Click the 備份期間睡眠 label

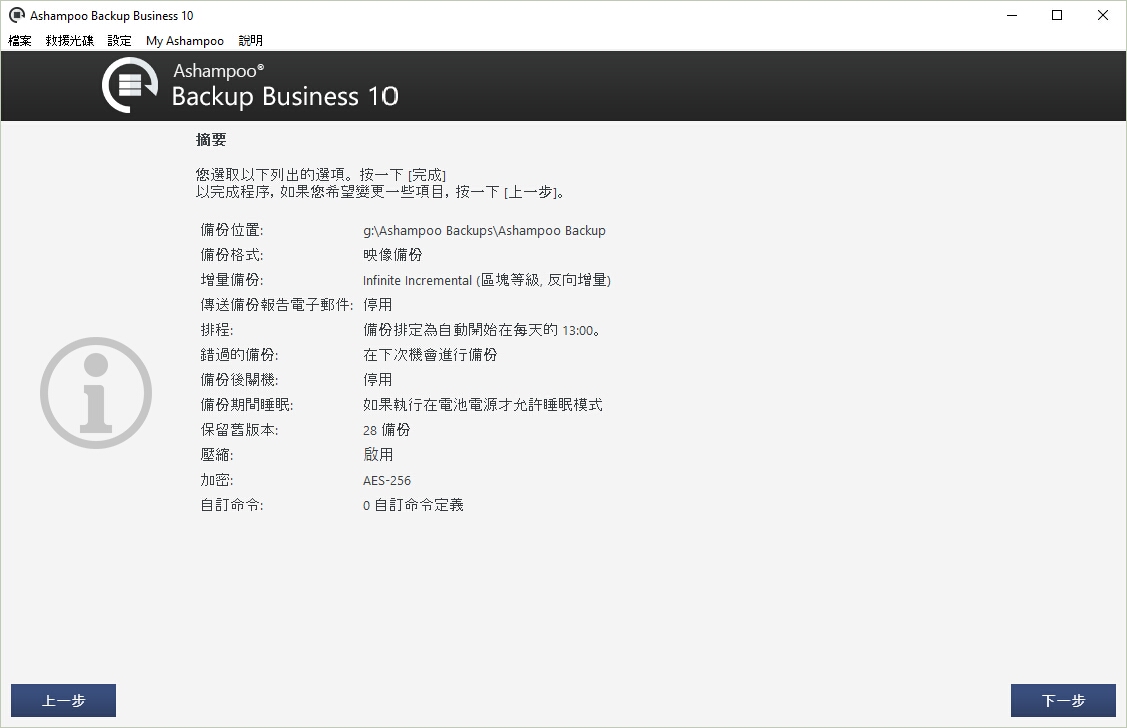247,405
